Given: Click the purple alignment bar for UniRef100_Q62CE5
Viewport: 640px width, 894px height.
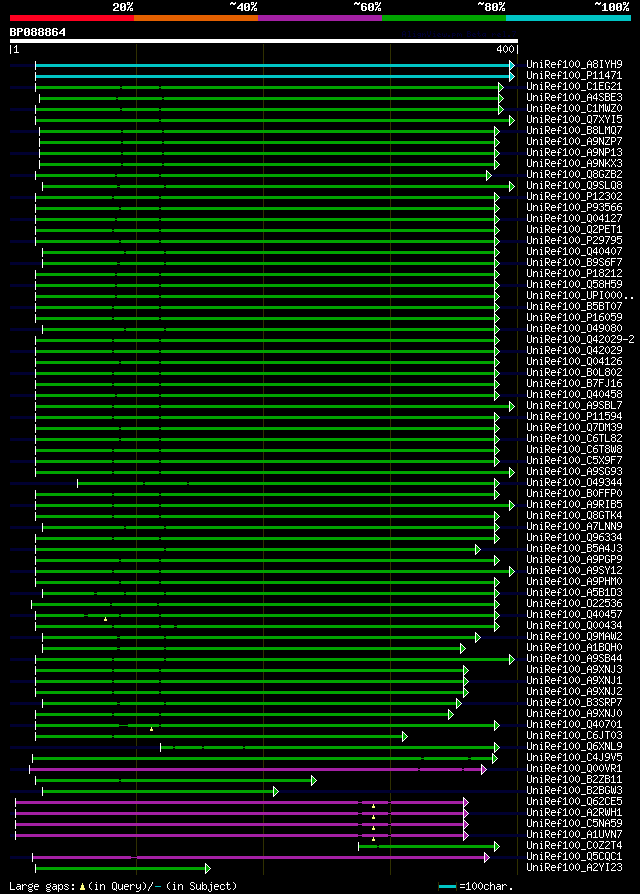Looking at the screenshot, I should pyautogui.click(x=240, y=802).
